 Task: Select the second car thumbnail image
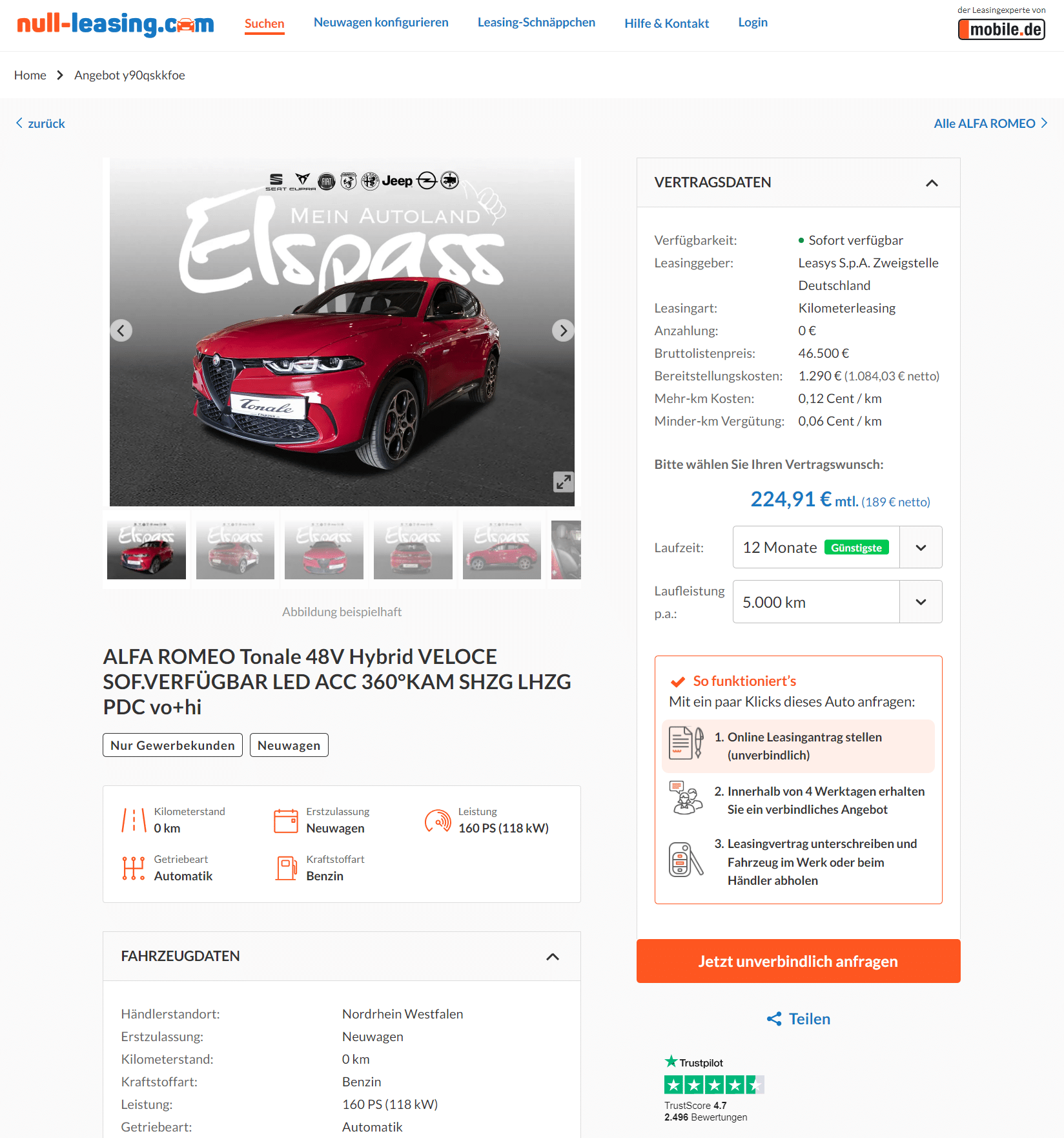pyautogui.click(x=235, y=550)
